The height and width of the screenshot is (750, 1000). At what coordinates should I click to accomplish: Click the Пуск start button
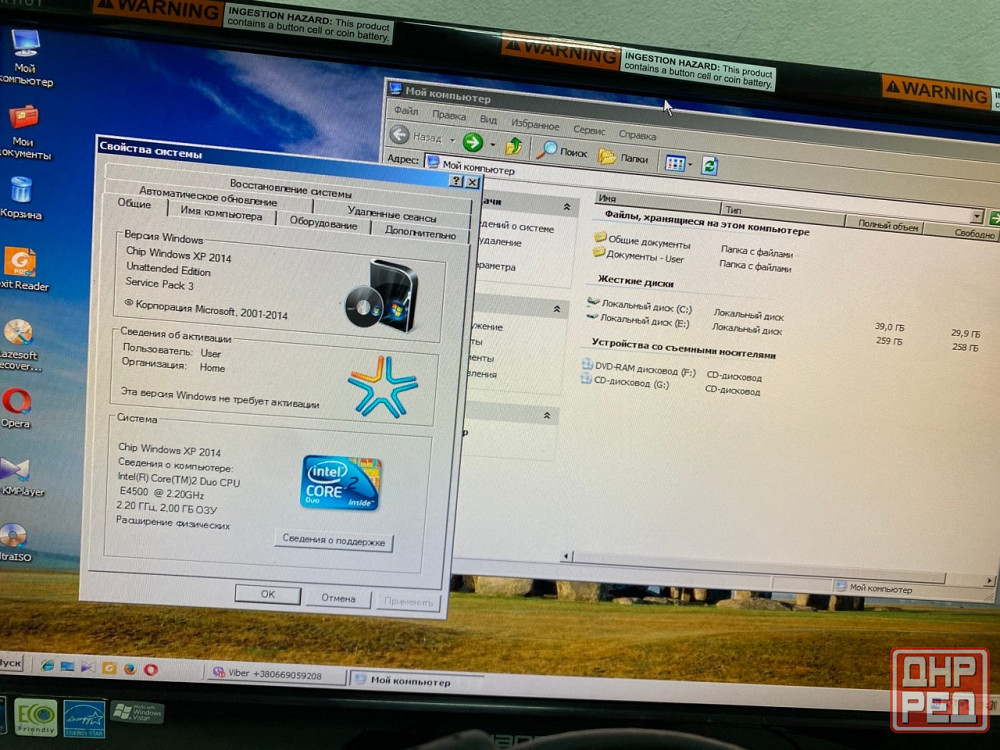10,663
